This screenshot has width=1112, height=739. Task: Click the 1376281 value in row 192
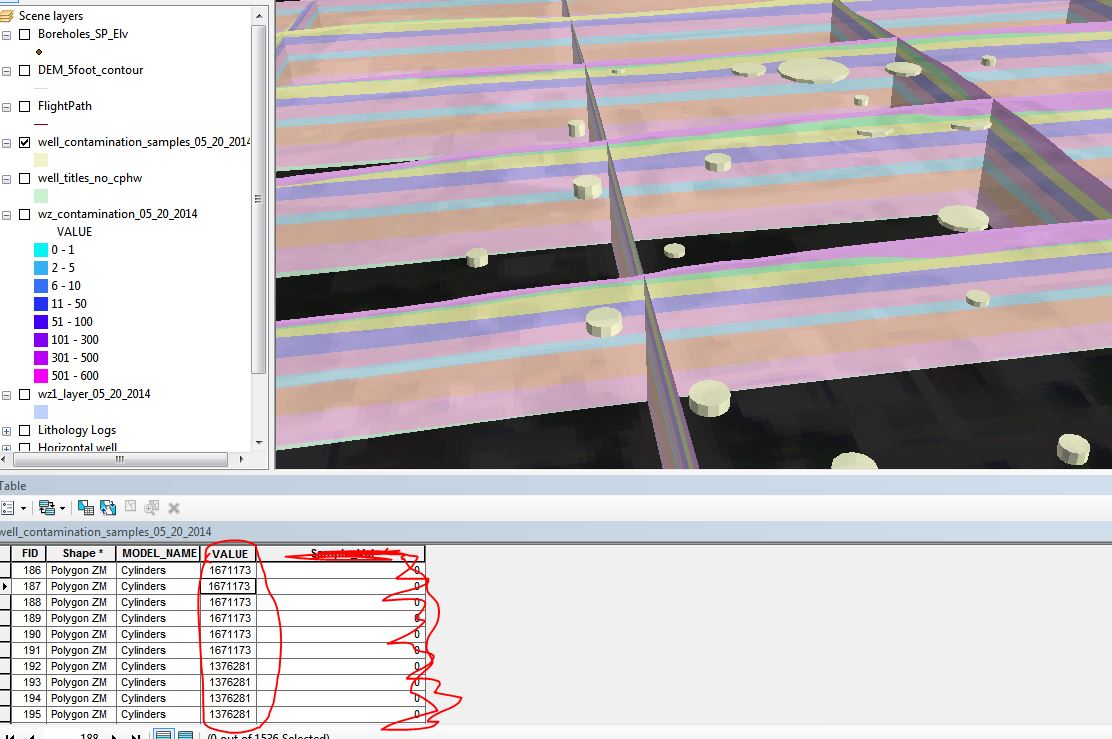[230, 667]
